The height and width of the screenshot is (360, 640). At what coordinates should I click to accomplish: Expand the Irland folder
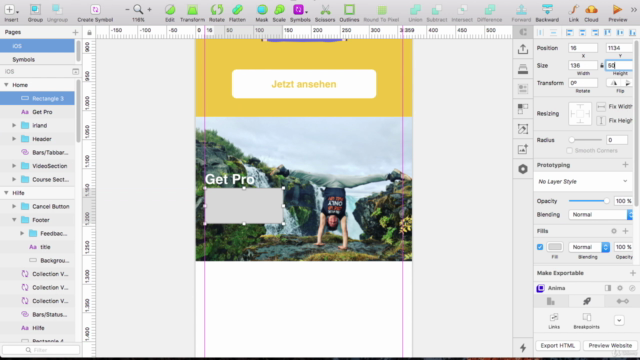[14, 125]
